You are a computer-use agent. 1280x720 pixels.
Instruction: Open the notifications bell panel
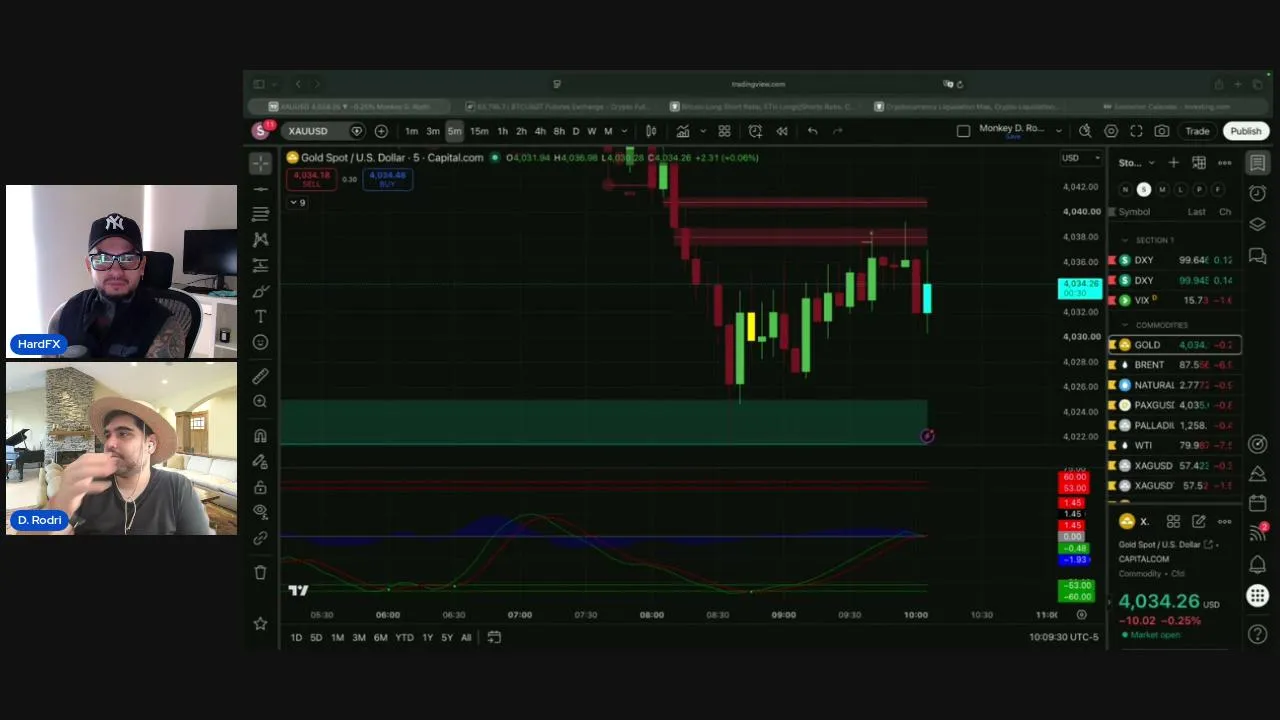click(1258, 565)
